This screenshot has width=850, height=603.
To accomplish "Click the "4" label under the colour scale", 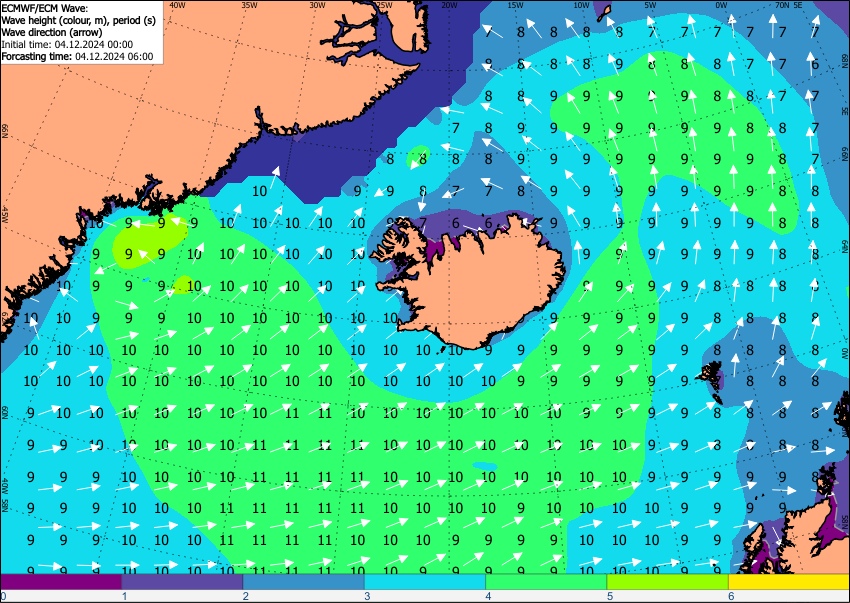I will 488,596.
